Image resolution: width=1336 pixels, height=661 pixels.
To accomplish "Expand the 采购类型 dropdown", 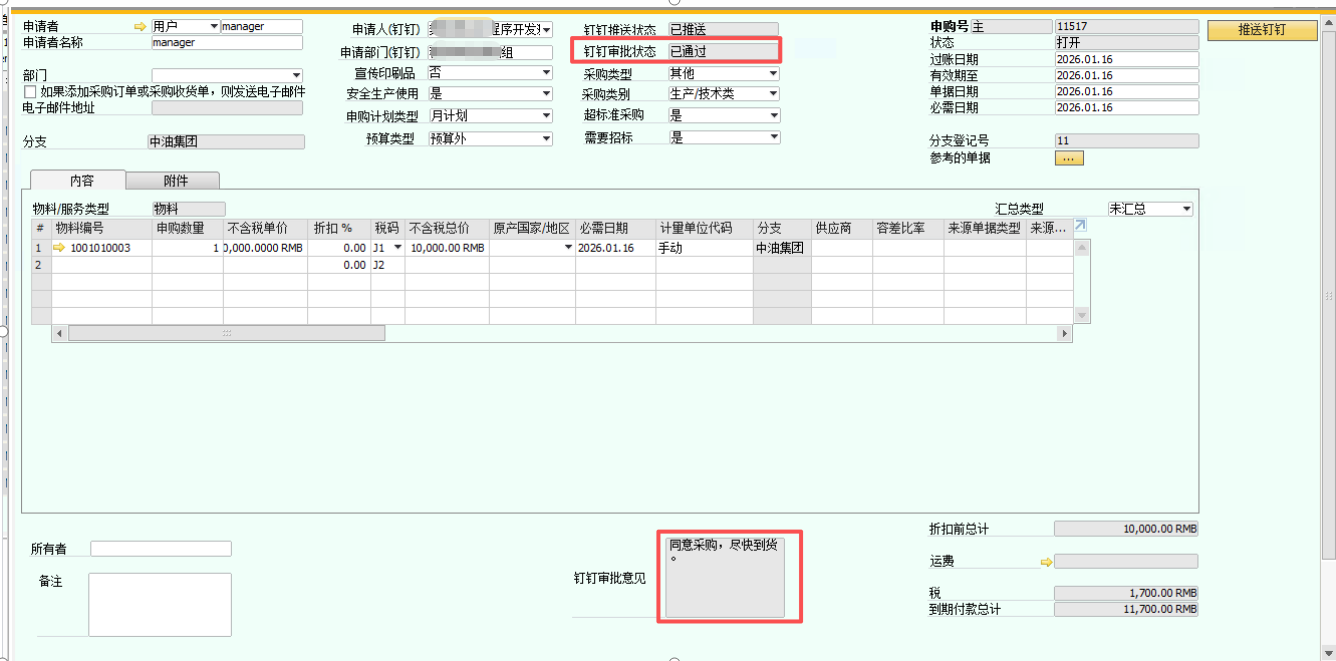I will tap(773, 74).
